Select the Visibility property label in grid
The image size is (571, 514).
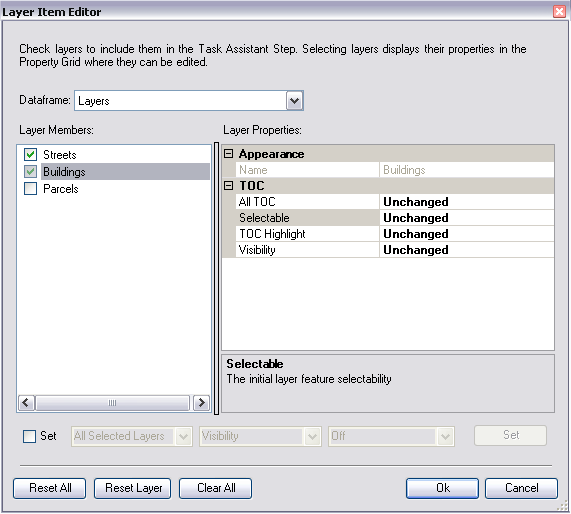(257, 250)
